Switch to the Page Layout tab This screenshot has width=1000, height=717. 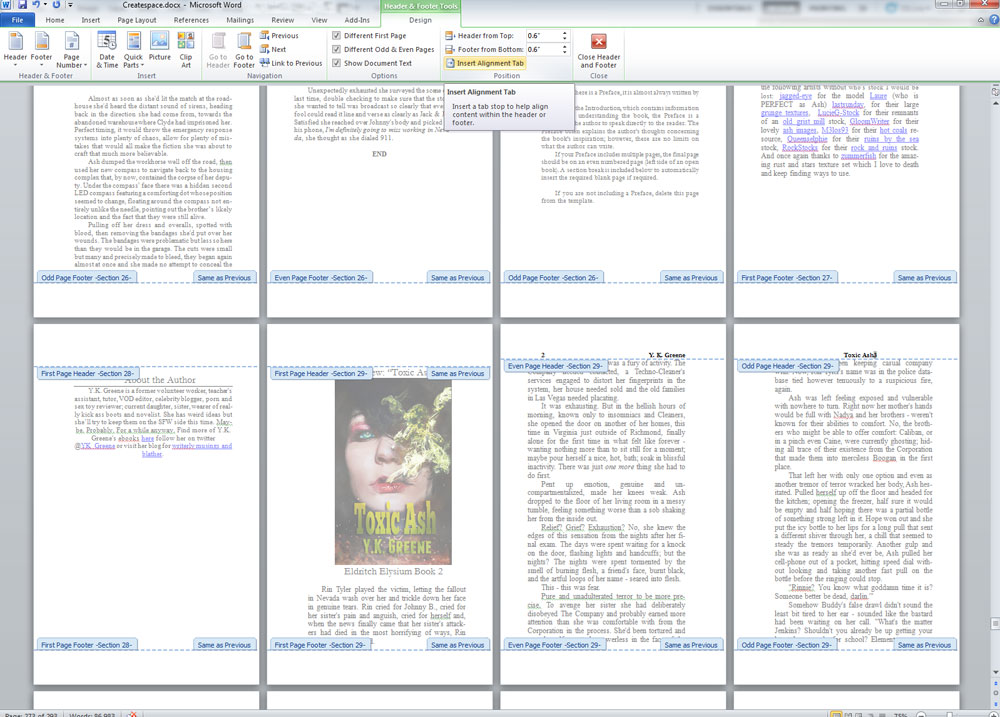click(x=137, y=20)
